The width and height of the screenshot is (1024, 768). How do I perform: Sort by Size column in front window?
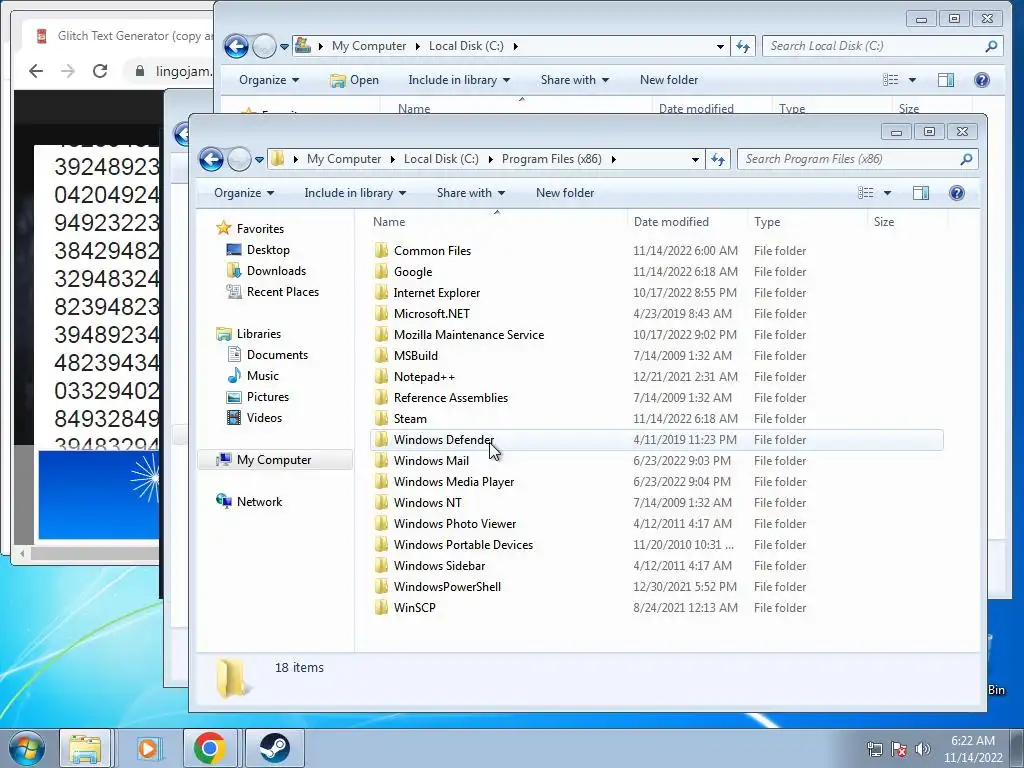click(x=908, y=221)
